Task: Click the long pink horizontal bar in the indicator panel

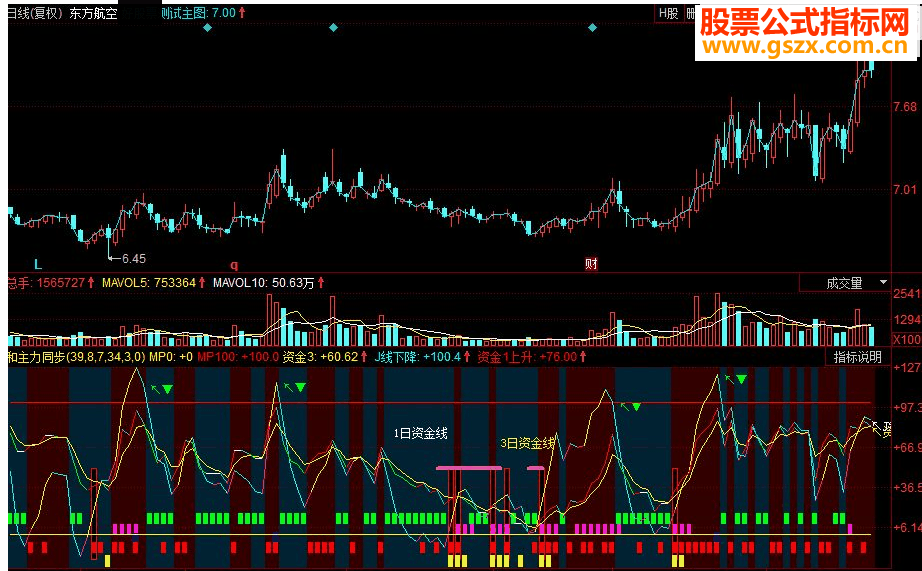Action: tap(469, 468)
